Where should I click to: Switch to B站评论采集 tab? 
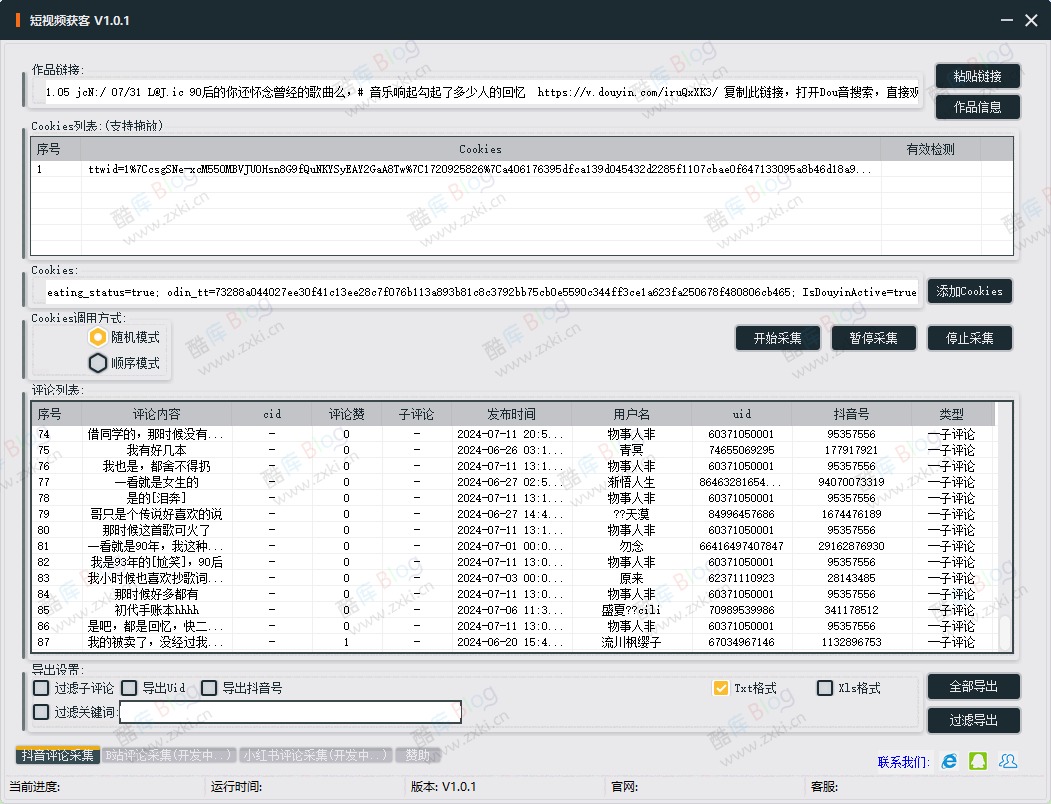click(x=168, y=756)
